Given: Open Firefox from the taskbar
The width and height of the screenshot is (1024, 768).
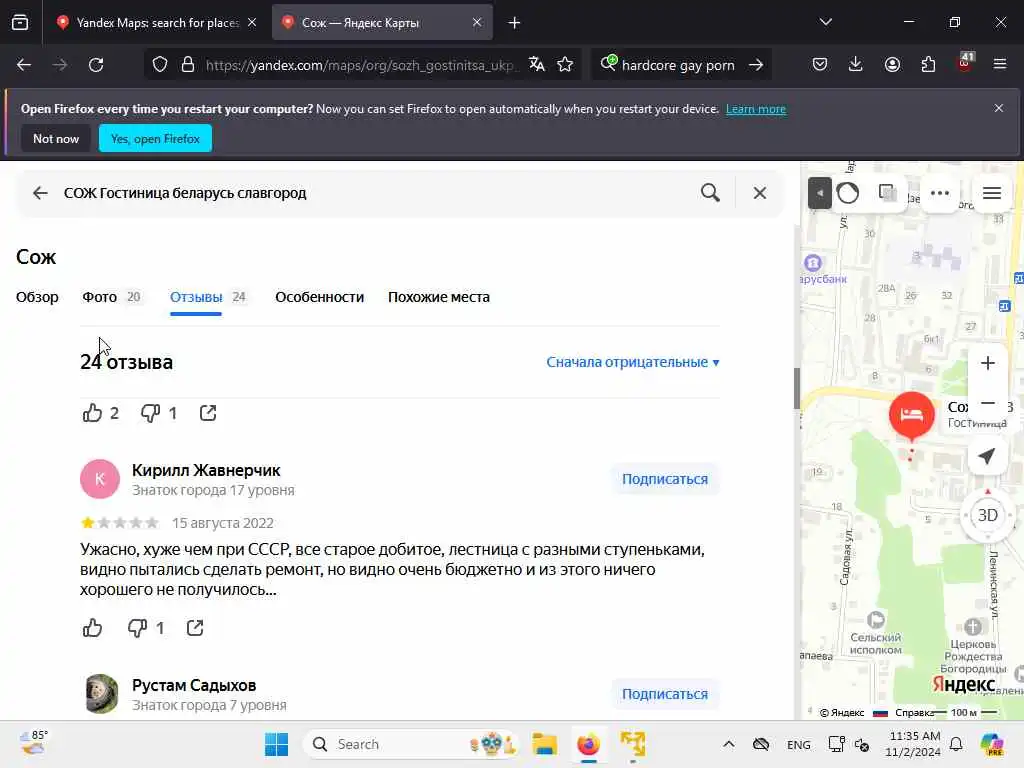Looking at the screenshot, I should click(x=588, y=744).
